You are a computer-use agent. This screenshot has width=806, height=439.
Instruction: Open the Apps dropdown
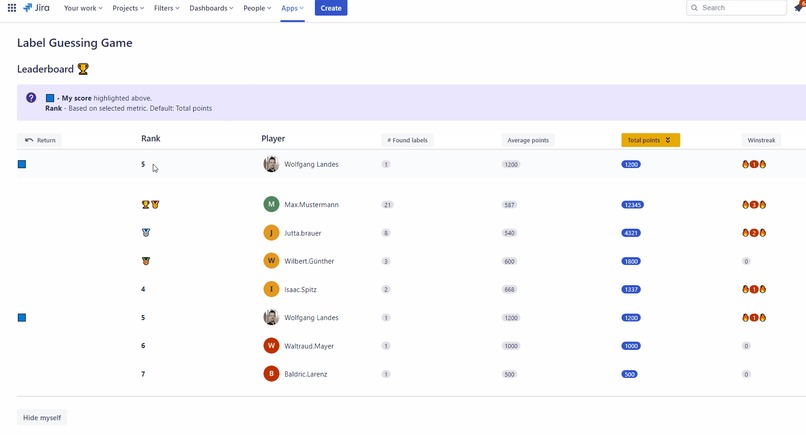click(292, 8)
